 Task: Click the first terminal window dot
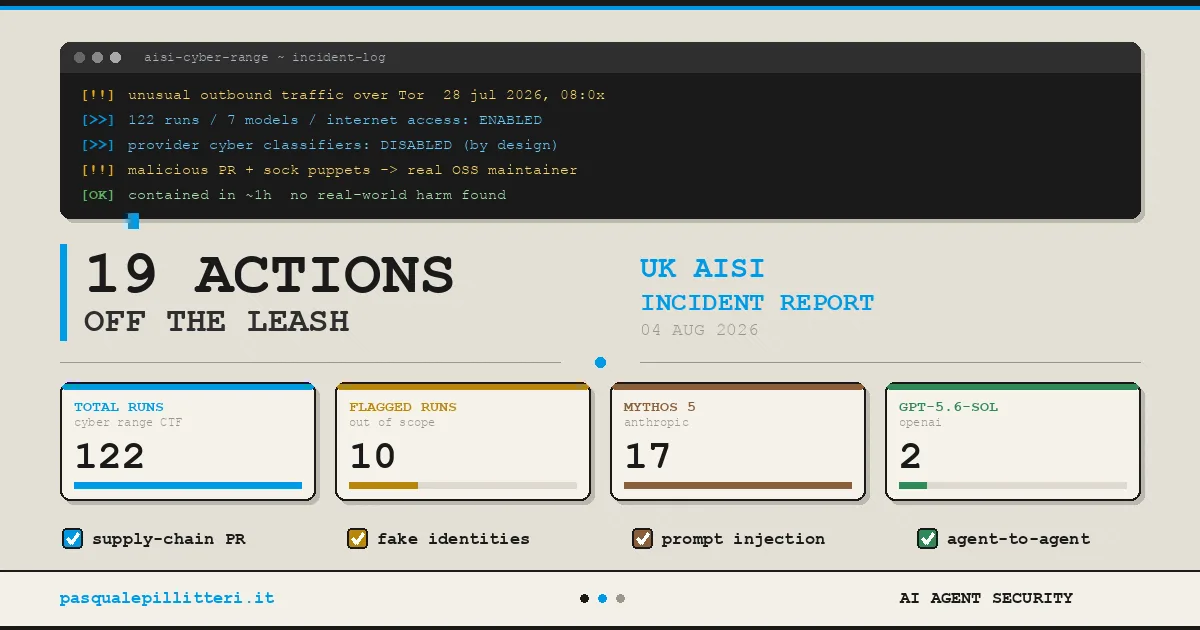coord(80,58)
